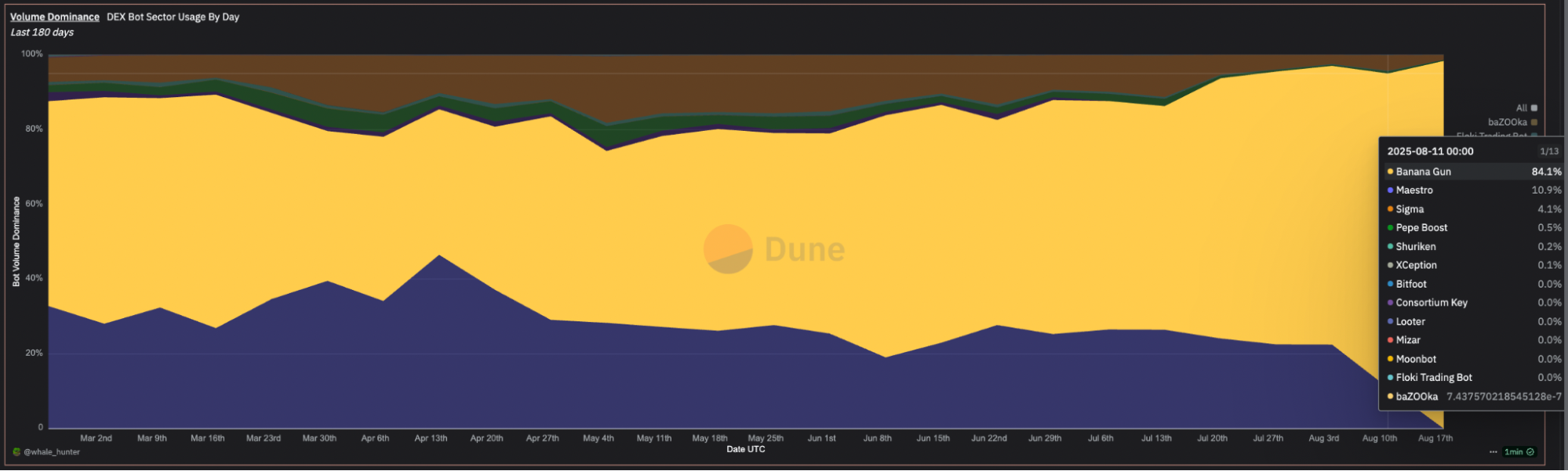The width and height of the screenshot is (1568, 471).
Task: Click the Date UTC axis title
Action: point(745,450)
